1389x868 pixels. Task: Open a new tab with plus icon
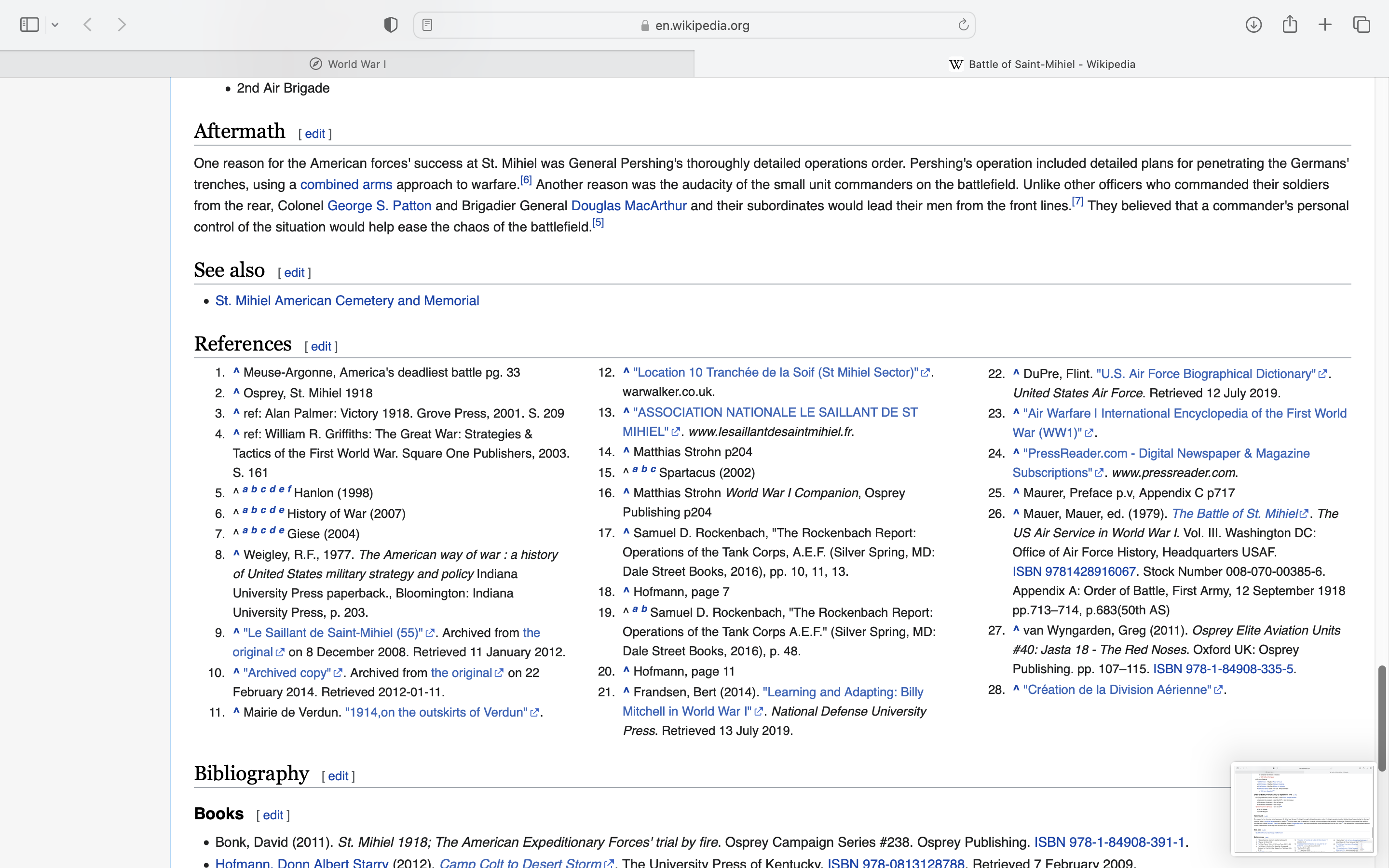click(x=1325, y=25)
